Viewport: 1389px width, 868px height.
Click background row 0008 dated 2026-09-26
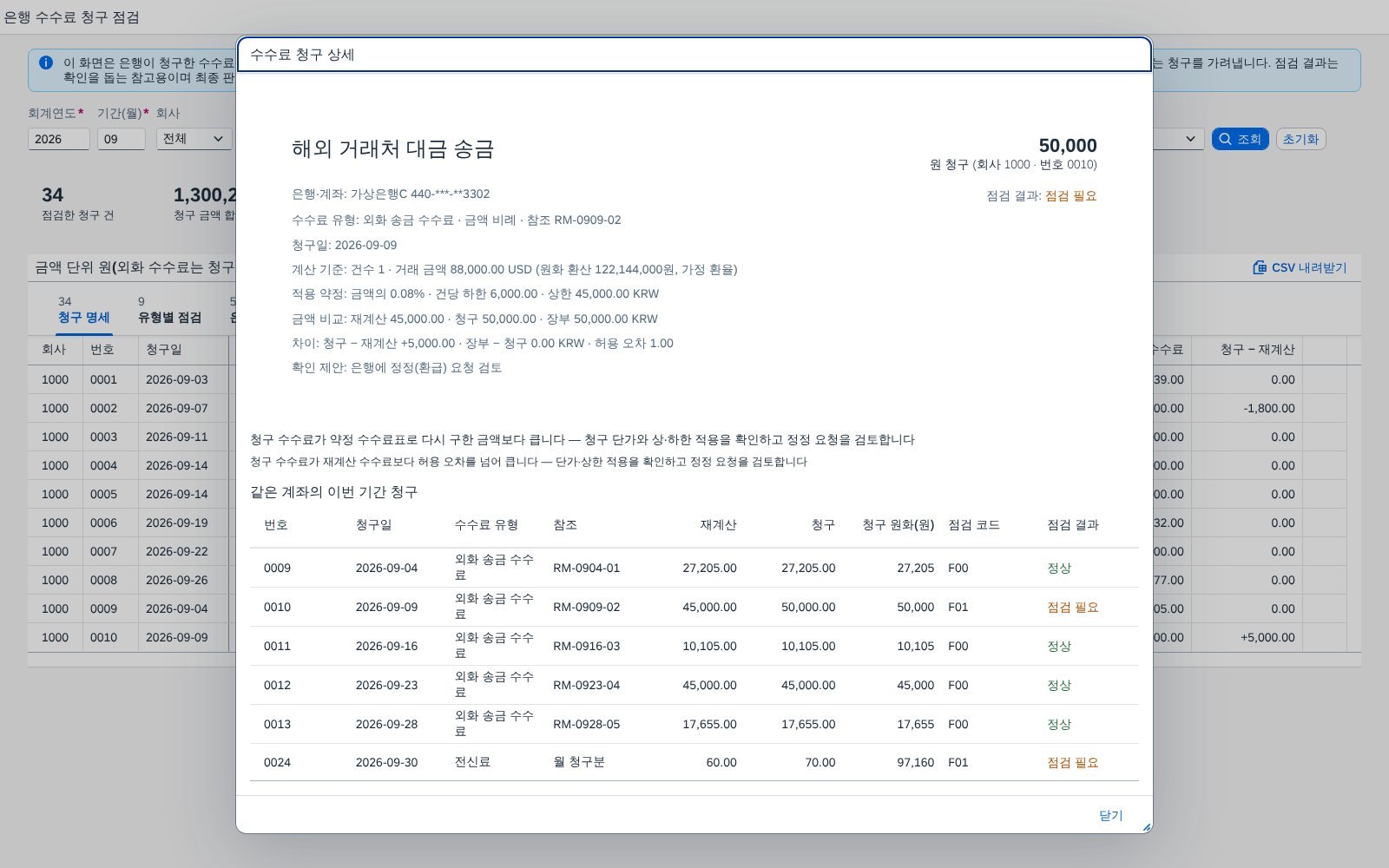pos(130,580)
